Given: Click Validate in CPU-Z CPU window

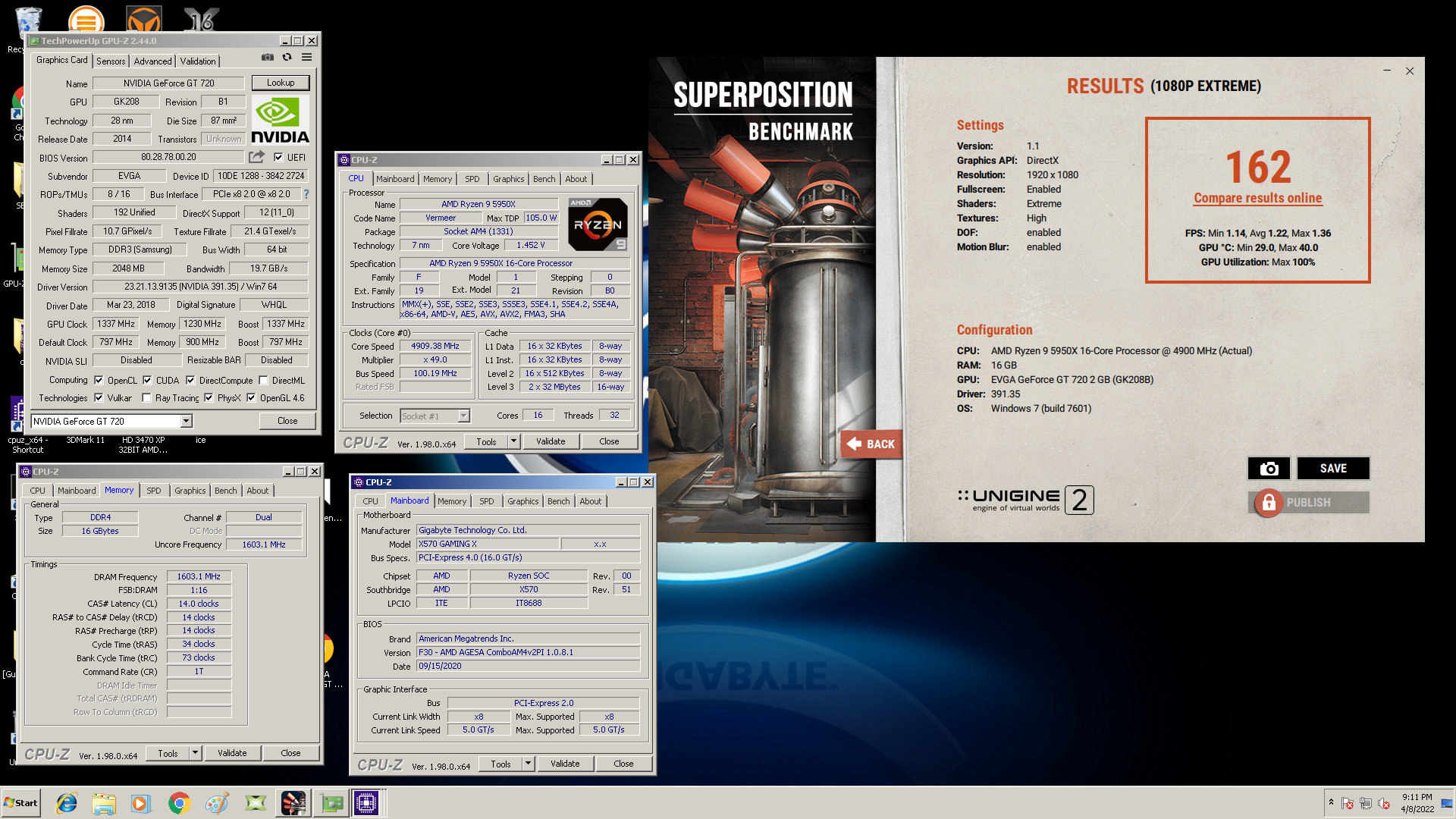Looking at the screenshot, I should pyautogui.click(x=551, y=441).
